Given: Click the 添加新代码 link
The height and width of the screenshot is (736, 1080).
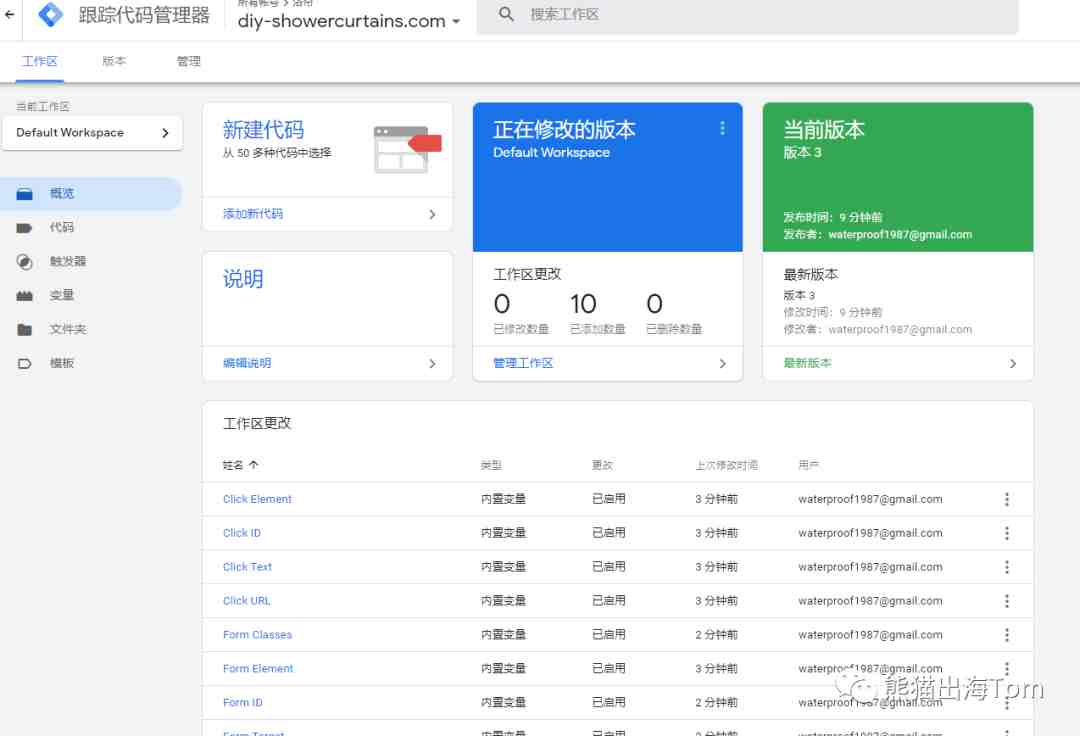Looking at the screenshot, I should tap(253, 214).
